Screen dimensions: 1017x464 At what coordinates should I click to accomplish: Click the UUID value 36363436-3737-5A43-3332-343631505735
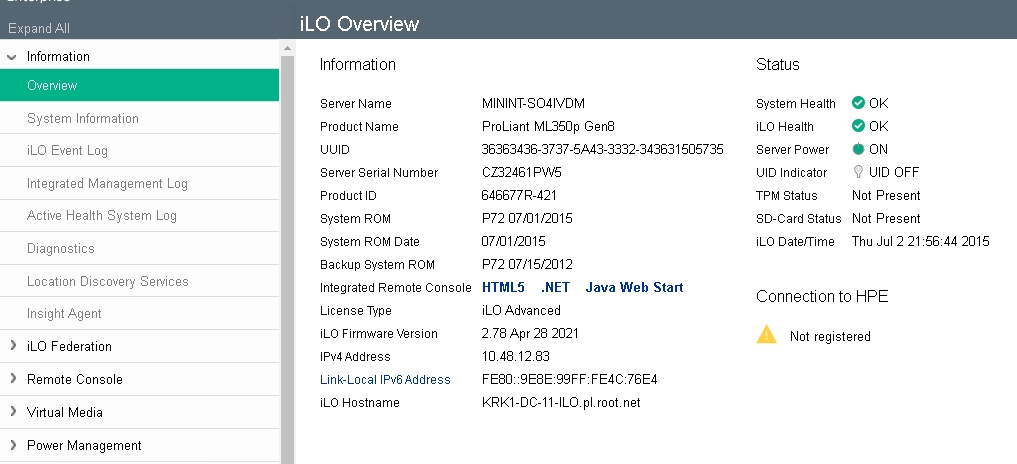coord(603,149)
